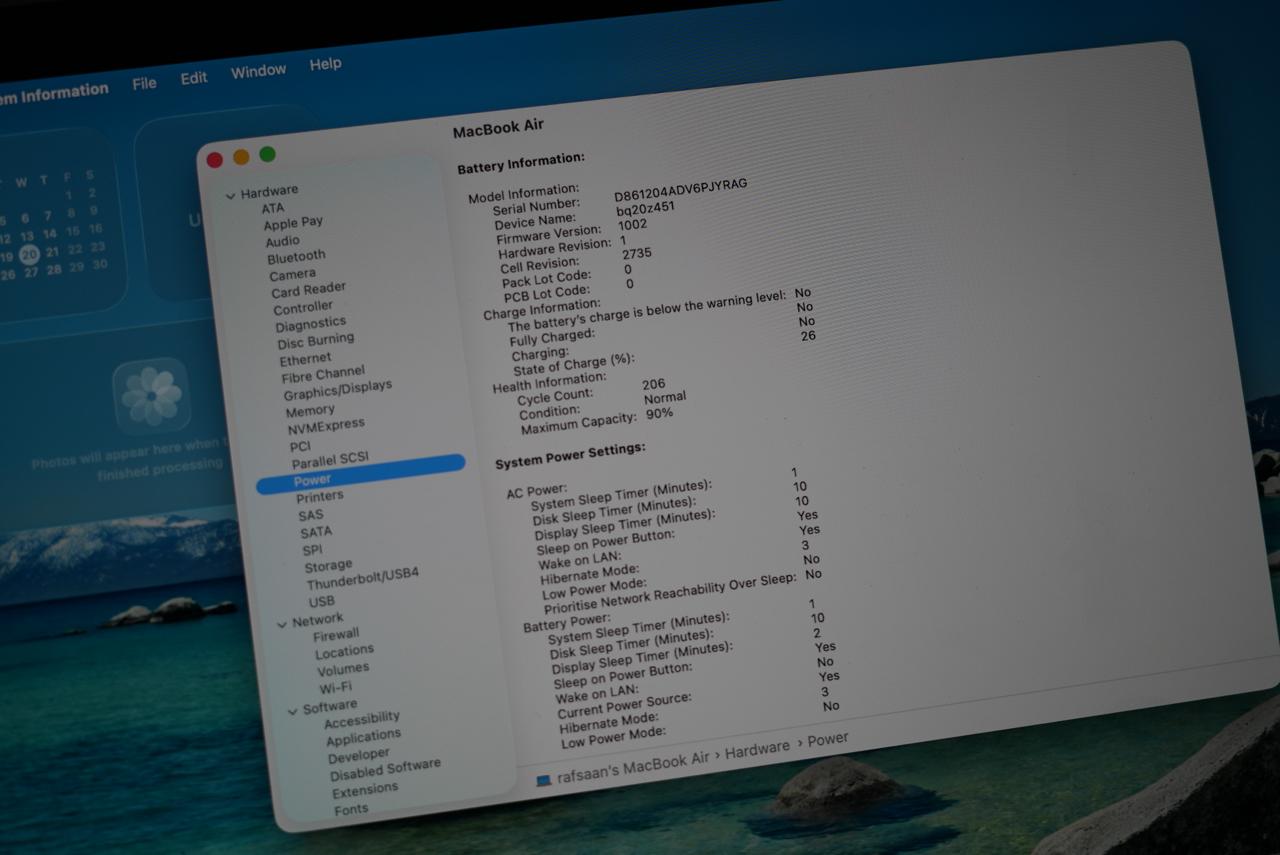
Task: Select Diagnostics in the sidebar
Action: pos(310,324)
